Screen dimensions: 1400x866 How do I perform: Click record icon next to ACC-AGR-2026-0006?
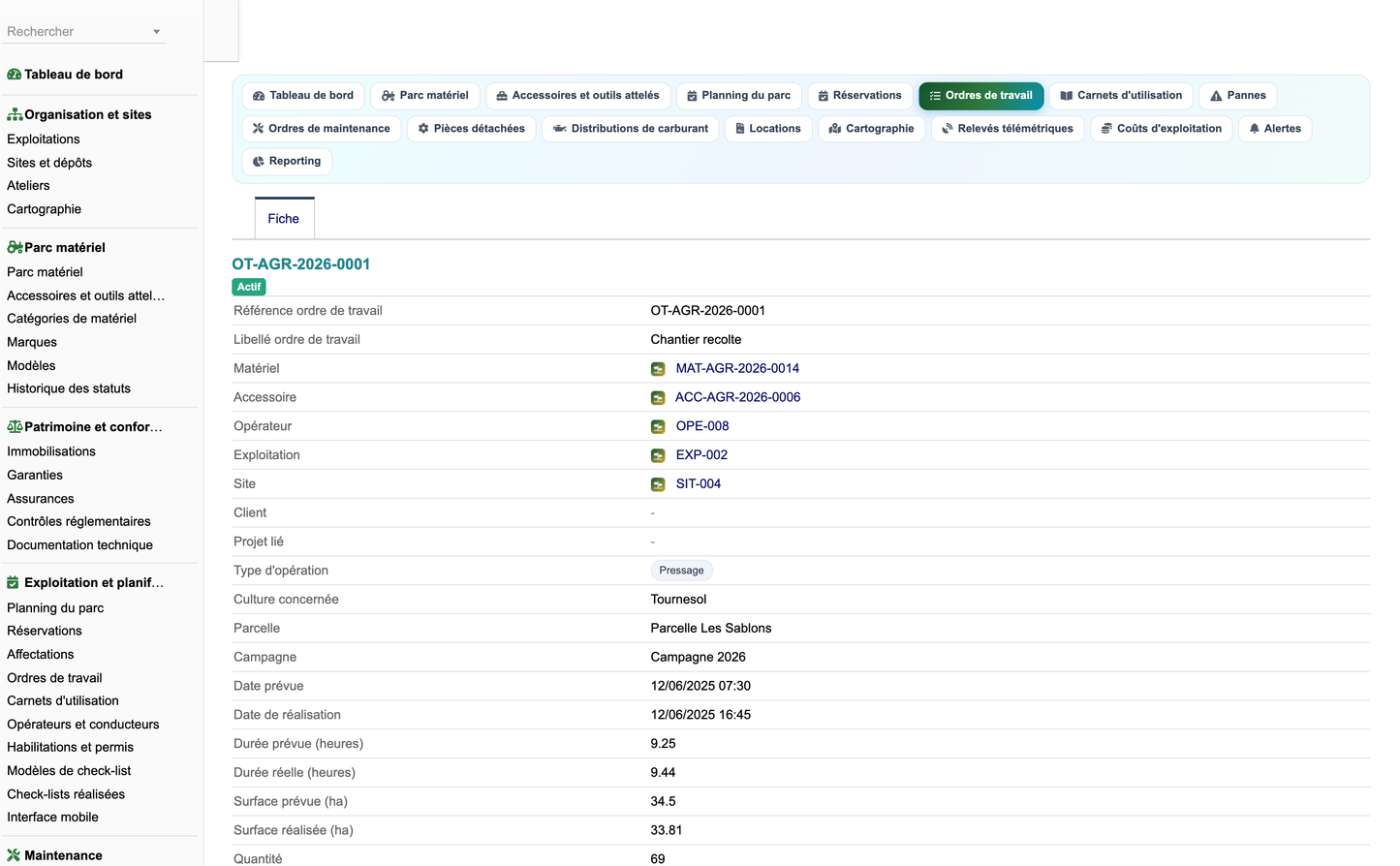click(658, 398)
